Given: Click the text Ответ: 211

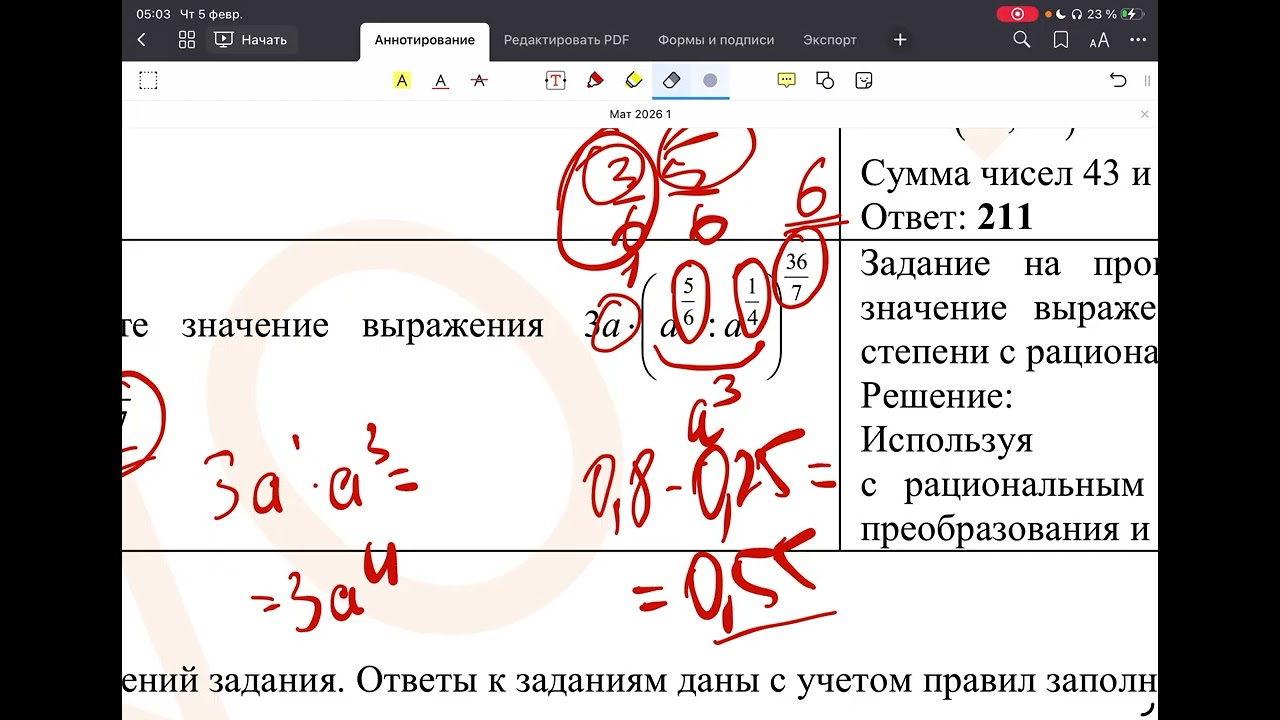Looking at the screenshot, I should coord(946,216).
